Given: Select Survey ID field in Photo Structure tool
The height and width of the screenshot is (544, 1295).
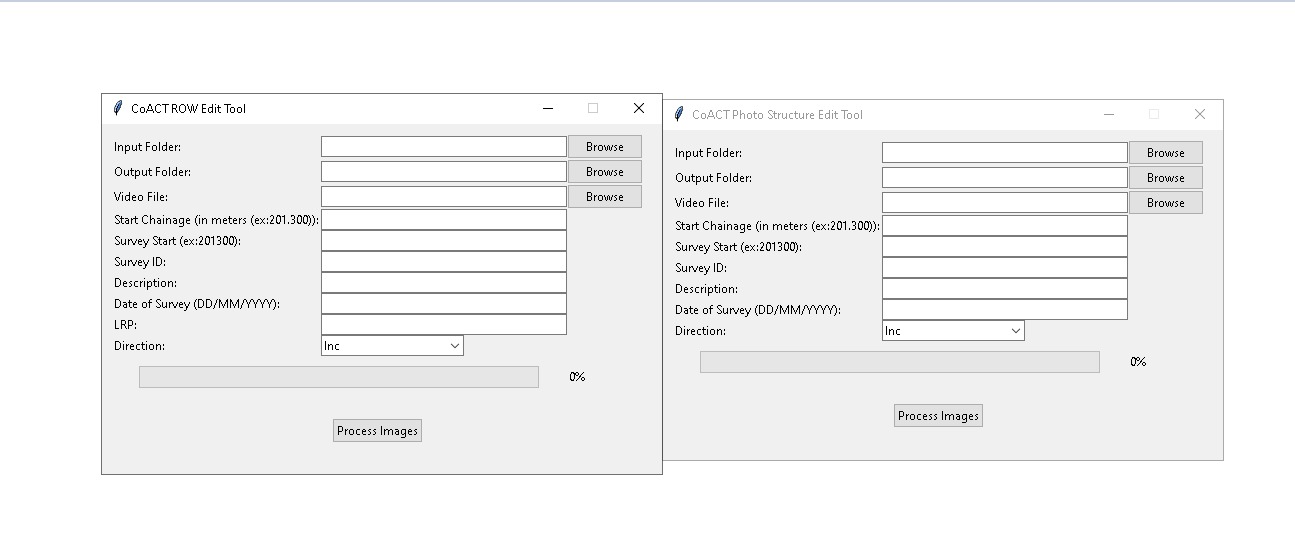Looking at the screenshot, I should tap(1004, 268).
